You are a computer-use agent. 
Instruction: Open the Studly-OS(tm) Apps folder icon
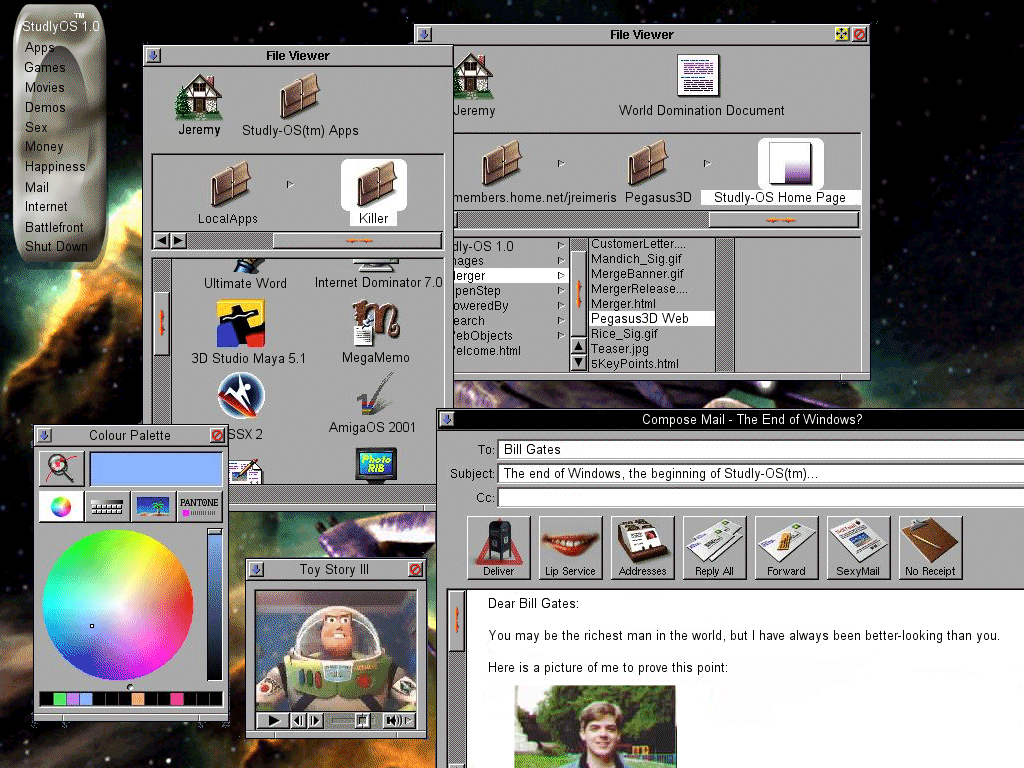tap(299, 95)
